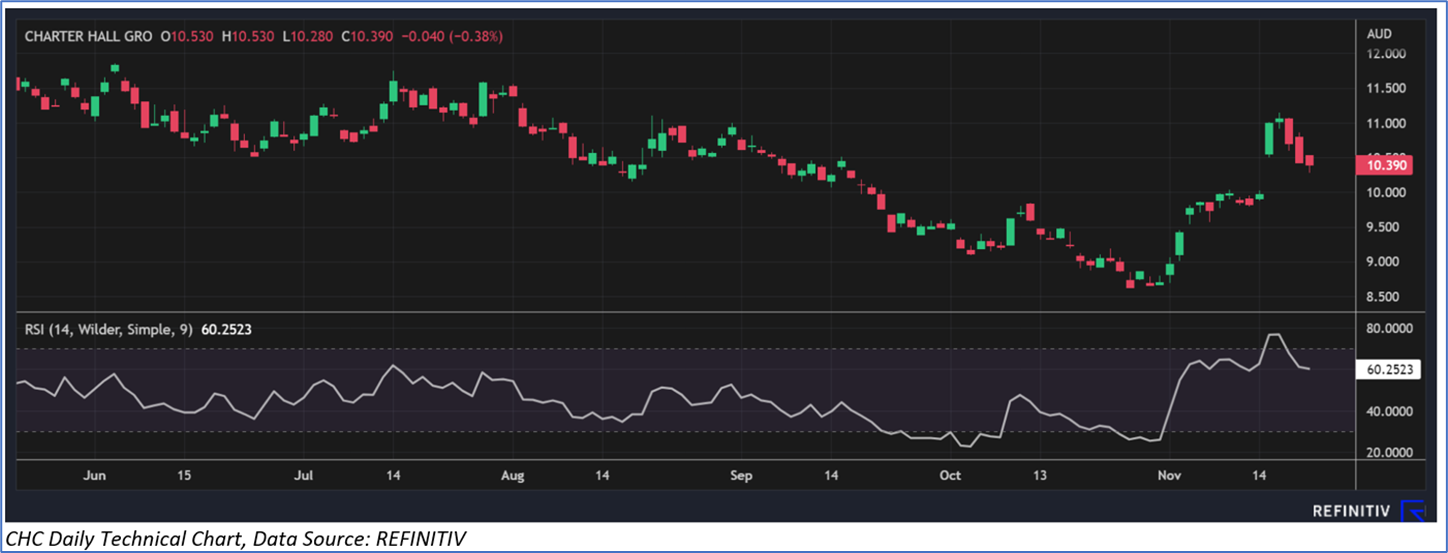1448x553 pixels.
Task: Click the 12.000 price axis label
Action: coord(1386,54)
